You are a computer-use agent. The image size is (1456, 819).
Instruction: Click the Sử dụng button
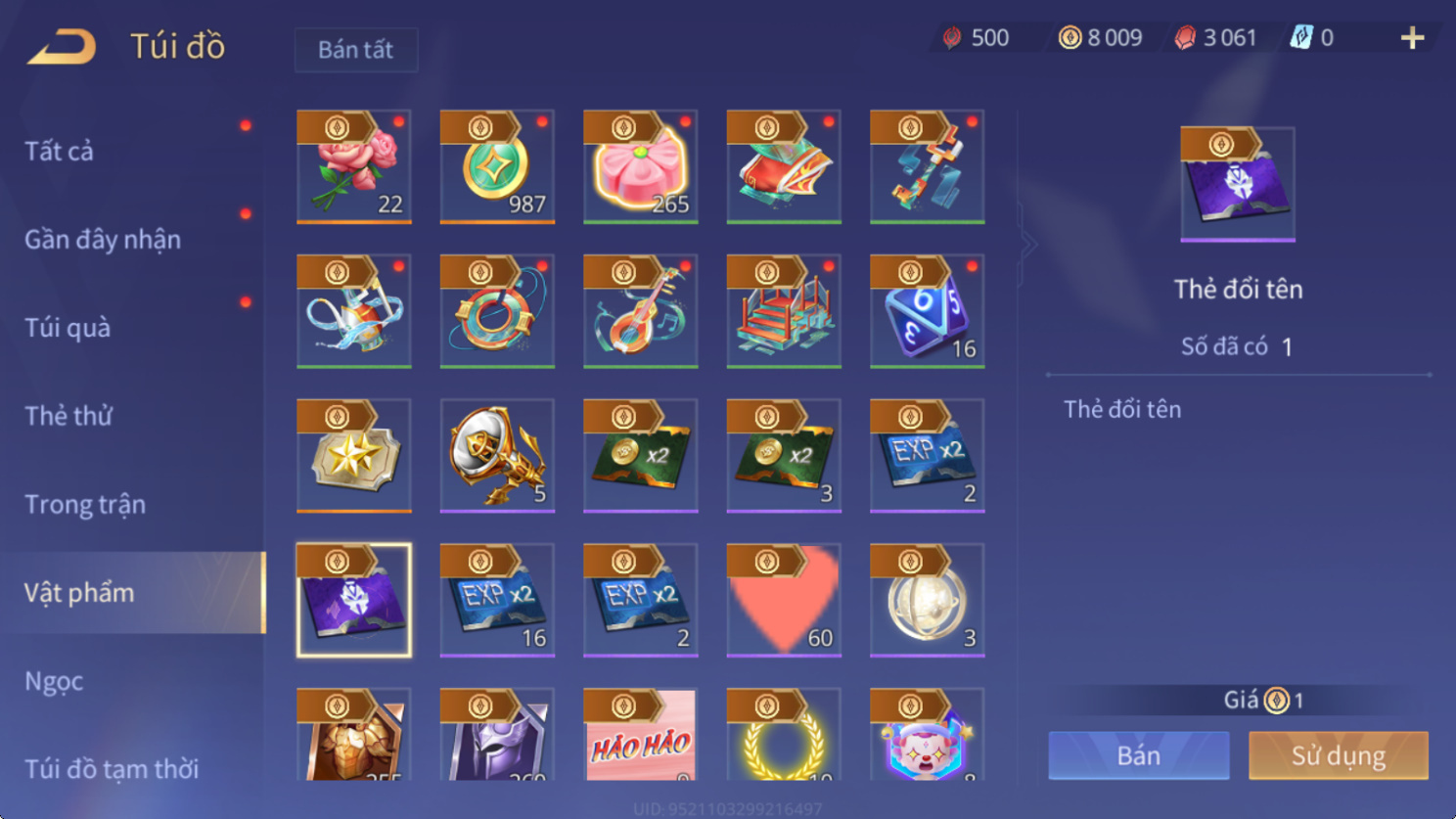click(x=1339, y=755)
